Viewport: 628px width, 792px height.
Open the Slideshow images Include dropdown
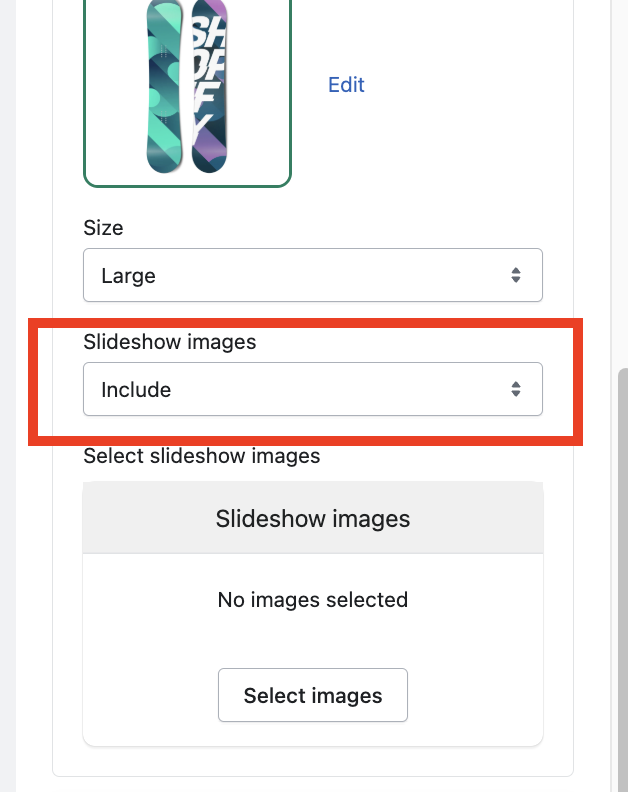point(312,389)
